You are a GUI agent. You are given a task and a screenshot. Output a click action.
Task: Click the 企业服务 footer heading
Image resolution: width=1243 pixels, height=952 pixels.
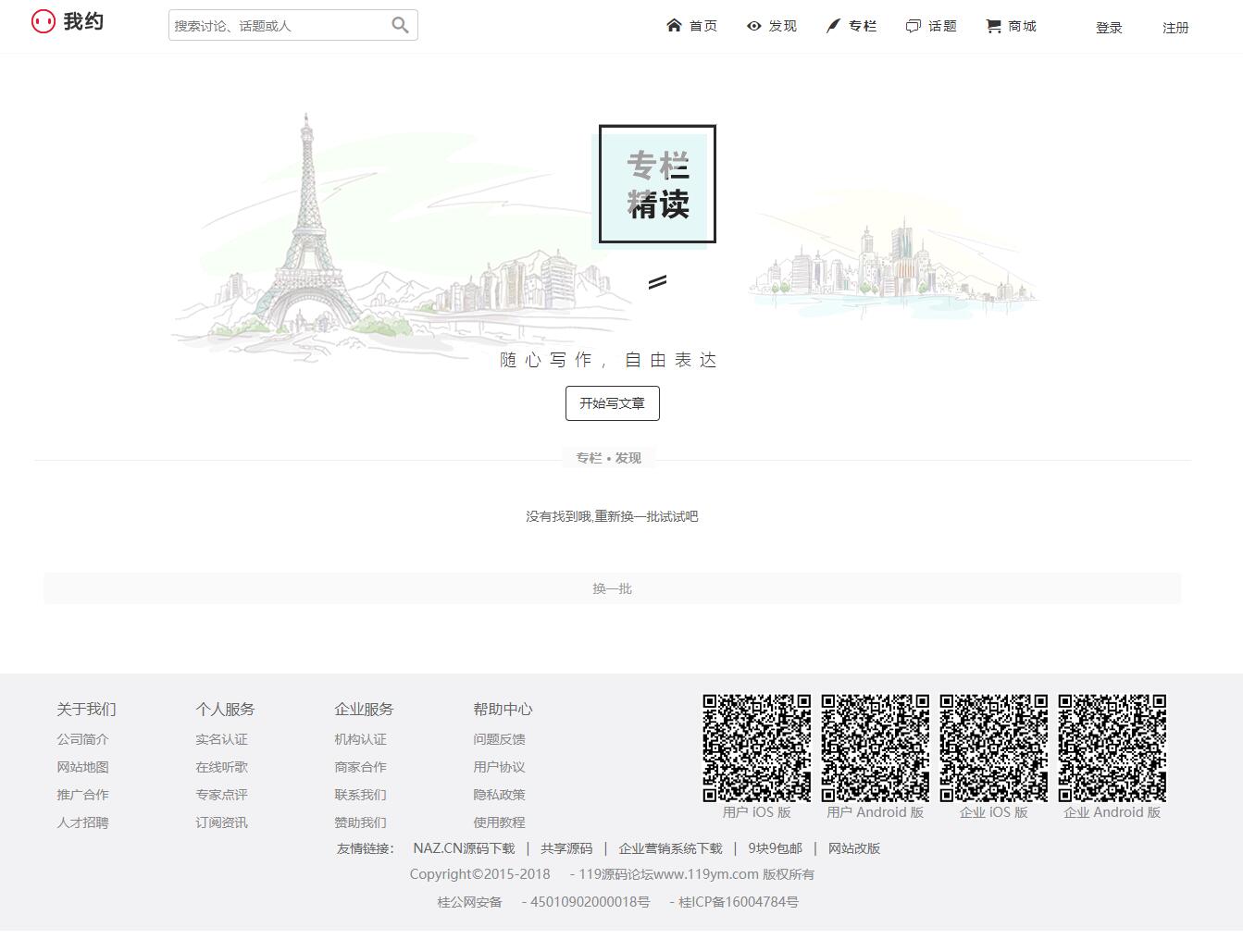pyautogui.click(x=364, y=710)
